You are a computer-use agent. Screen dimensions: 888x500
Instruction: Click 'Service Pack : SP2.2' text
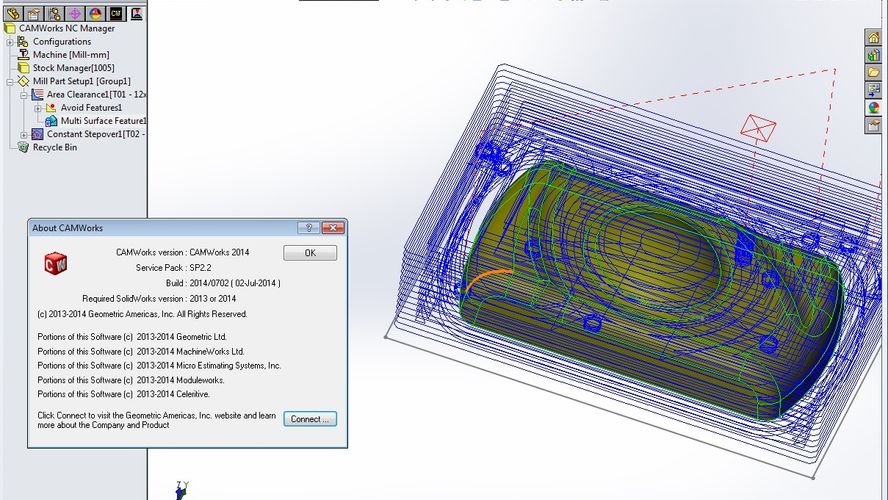173,268
